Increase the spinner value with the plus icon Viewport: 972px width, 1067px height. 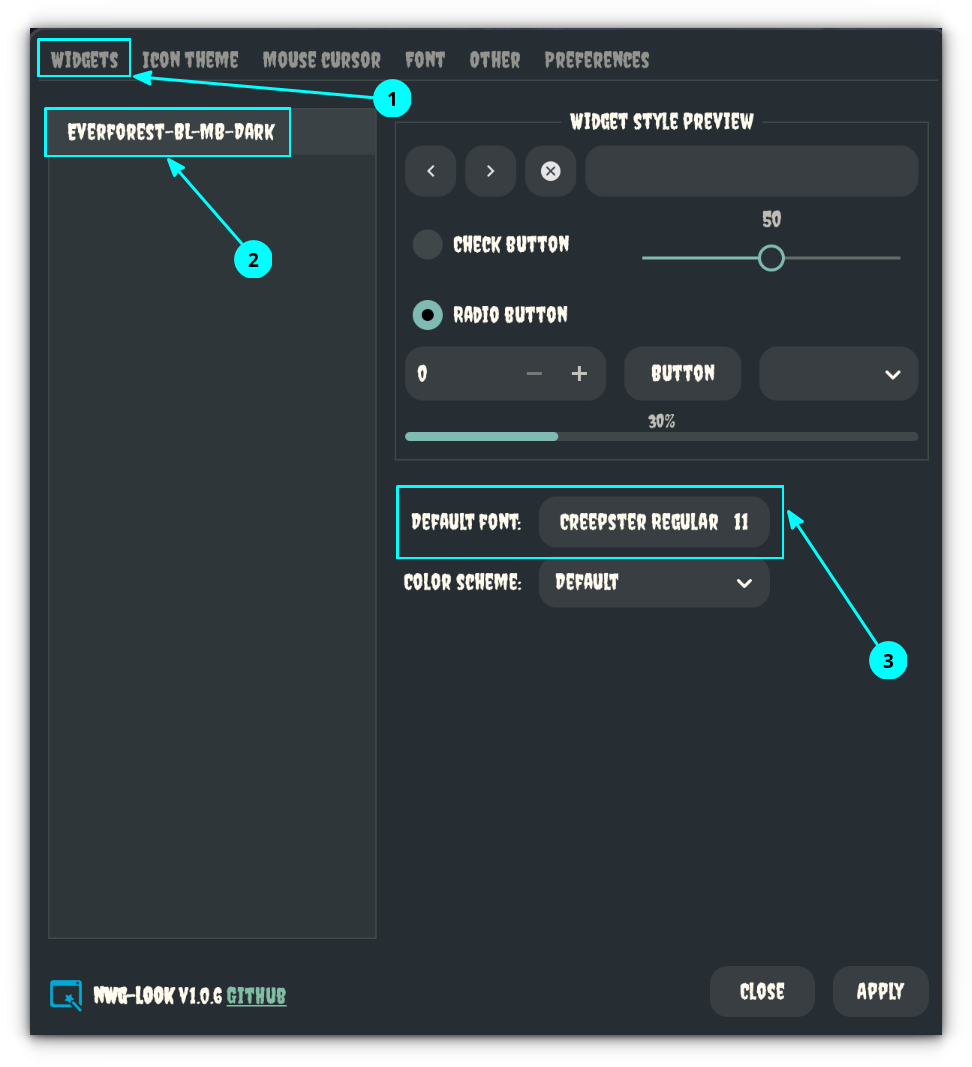[579, 373]
